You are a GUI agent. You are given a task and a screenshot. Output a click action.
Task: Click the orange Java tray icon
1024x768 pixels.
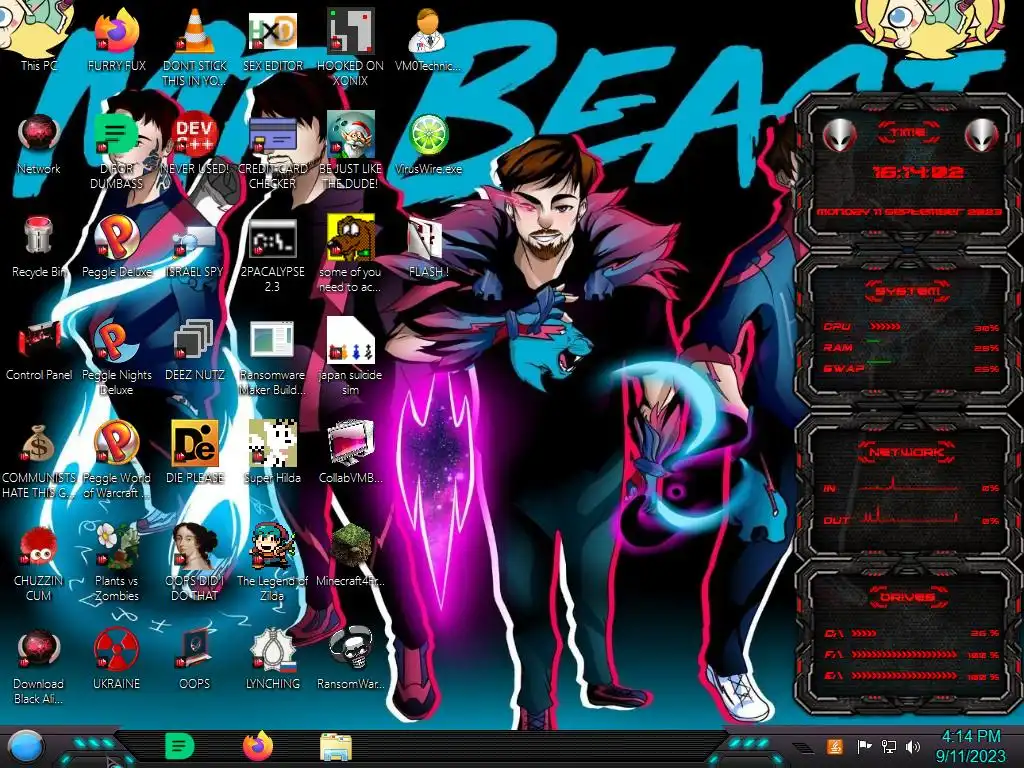[835, 746]
